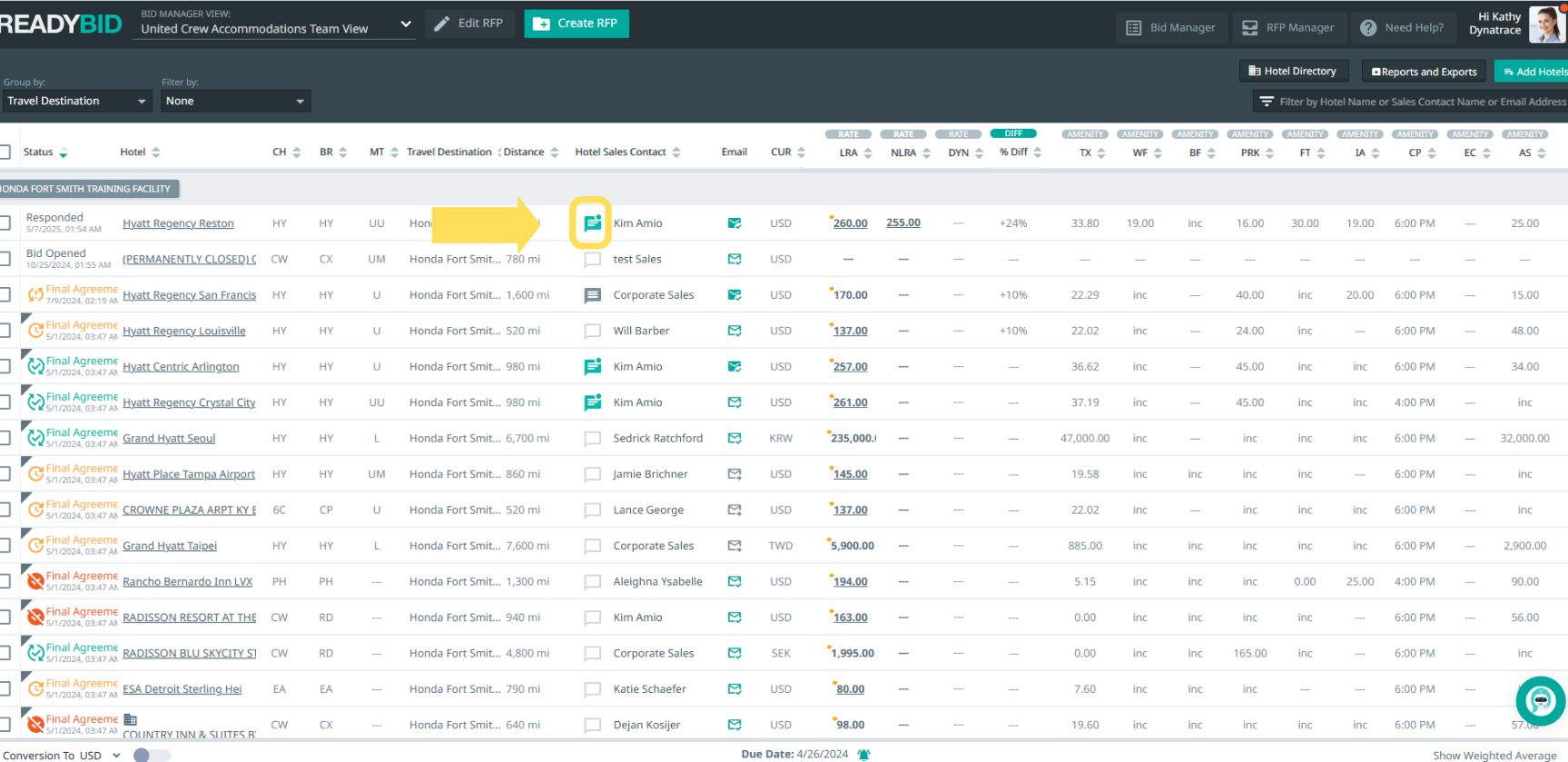Click status icon for Grand Hyatt Seoul
This screenshot has height=762, width=1568.
tap(35, 438)
